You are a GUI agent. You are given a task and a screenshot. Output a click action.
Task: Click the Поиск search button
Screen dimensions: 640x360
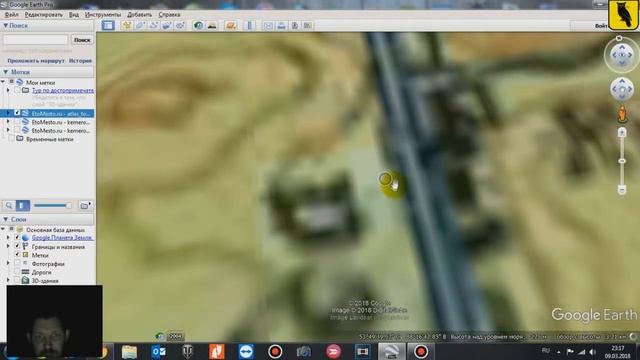click(x=82, y=40)
